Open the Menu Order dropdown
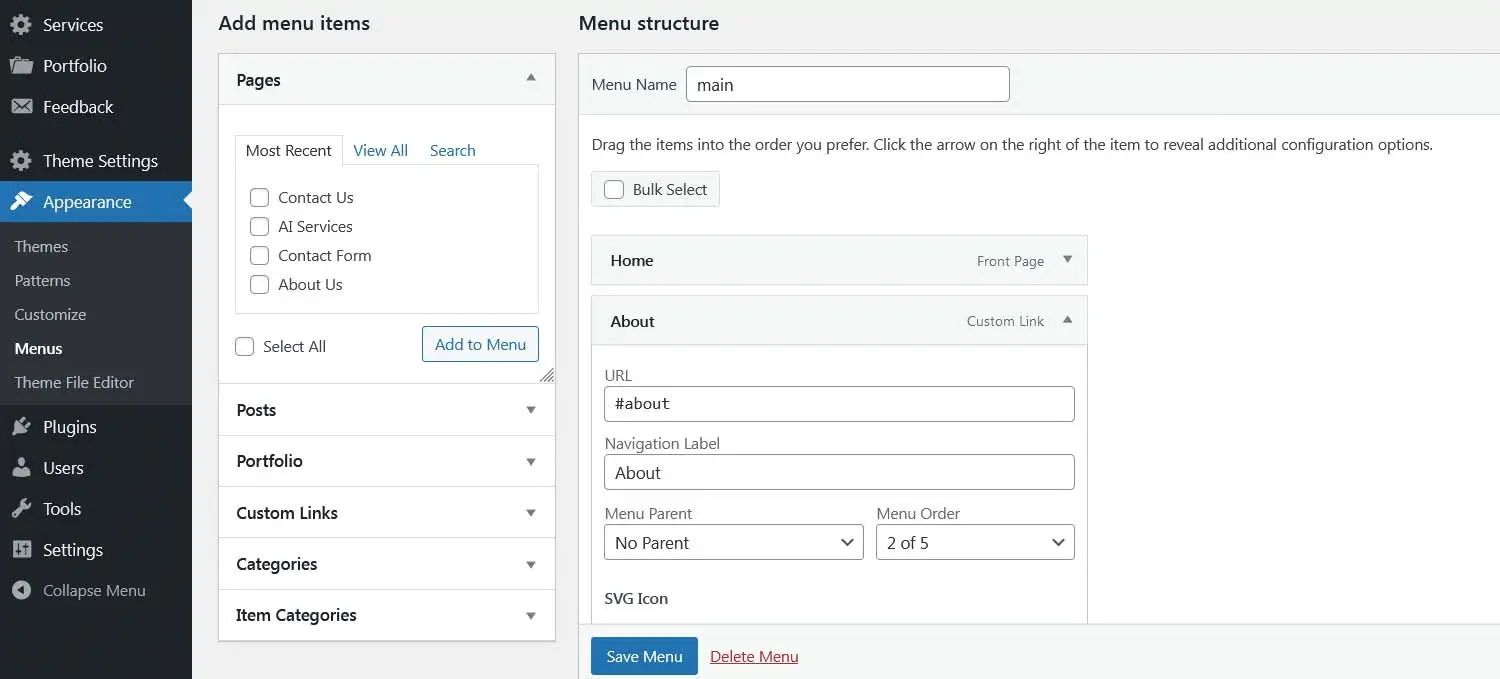The image size is (1500, 679). pos(975,542)
